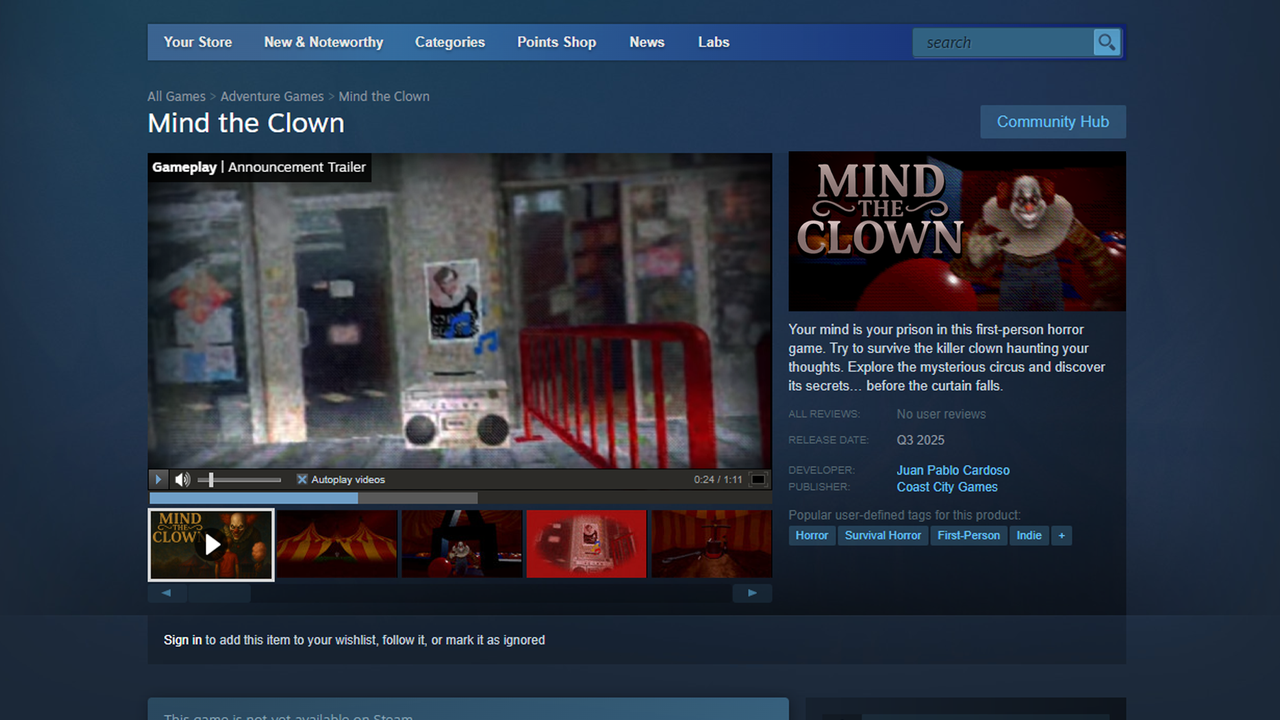Click the First-Person tag
The image size is (1280, 720).
point(969,536)
